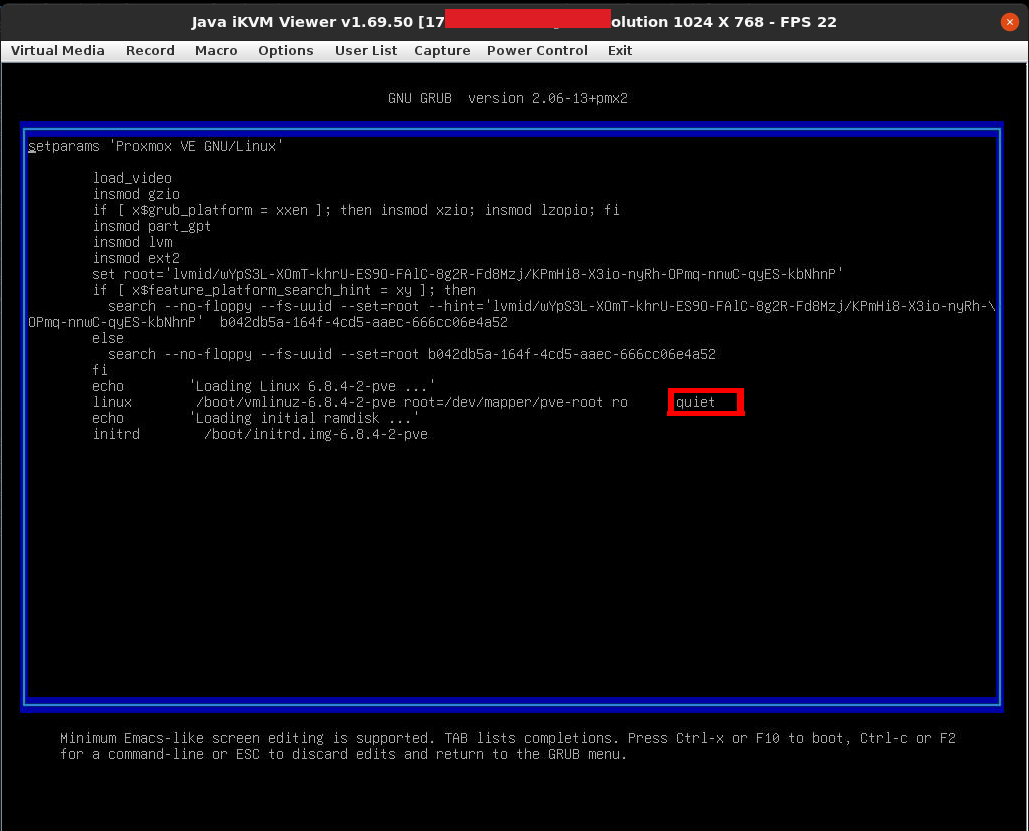Click the 'Loading initial ramdisk' echo text
The image size is (1029, 831).
(304, 418)
